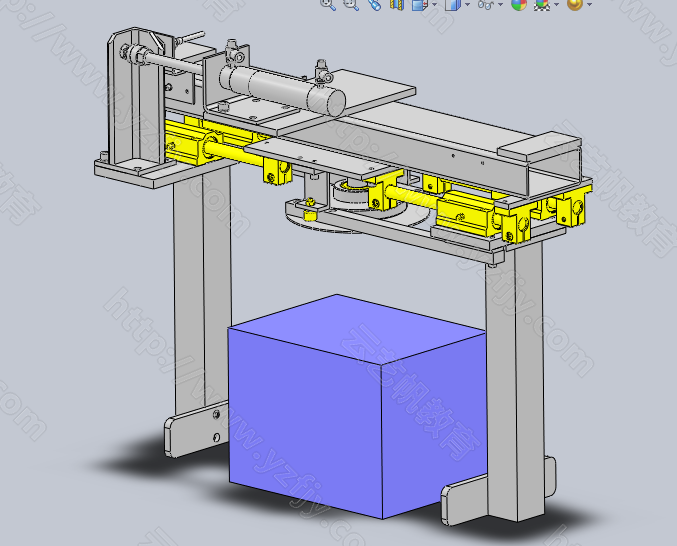Click the Zoom to Fit magnifier icon

[328, 4]
